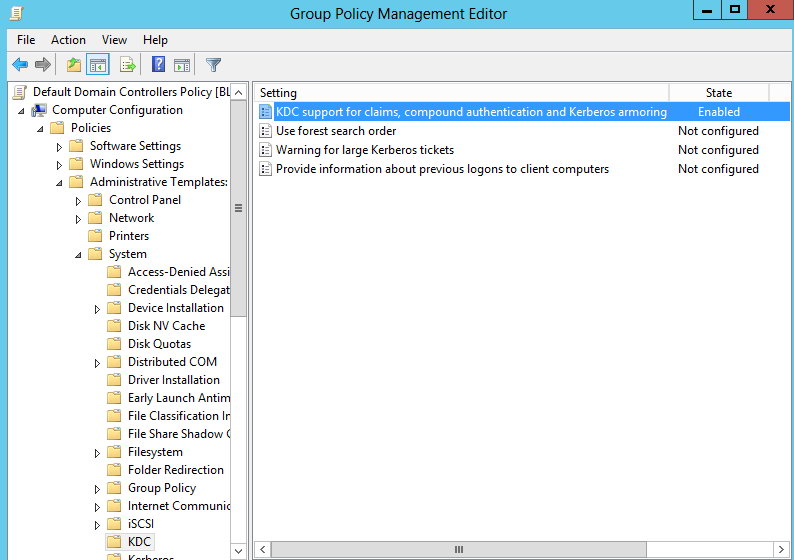Screen dimensions: 794x560
Task: Click the KDC support policy setting icon
Action: pyautogui.click(x=265, y=112)
